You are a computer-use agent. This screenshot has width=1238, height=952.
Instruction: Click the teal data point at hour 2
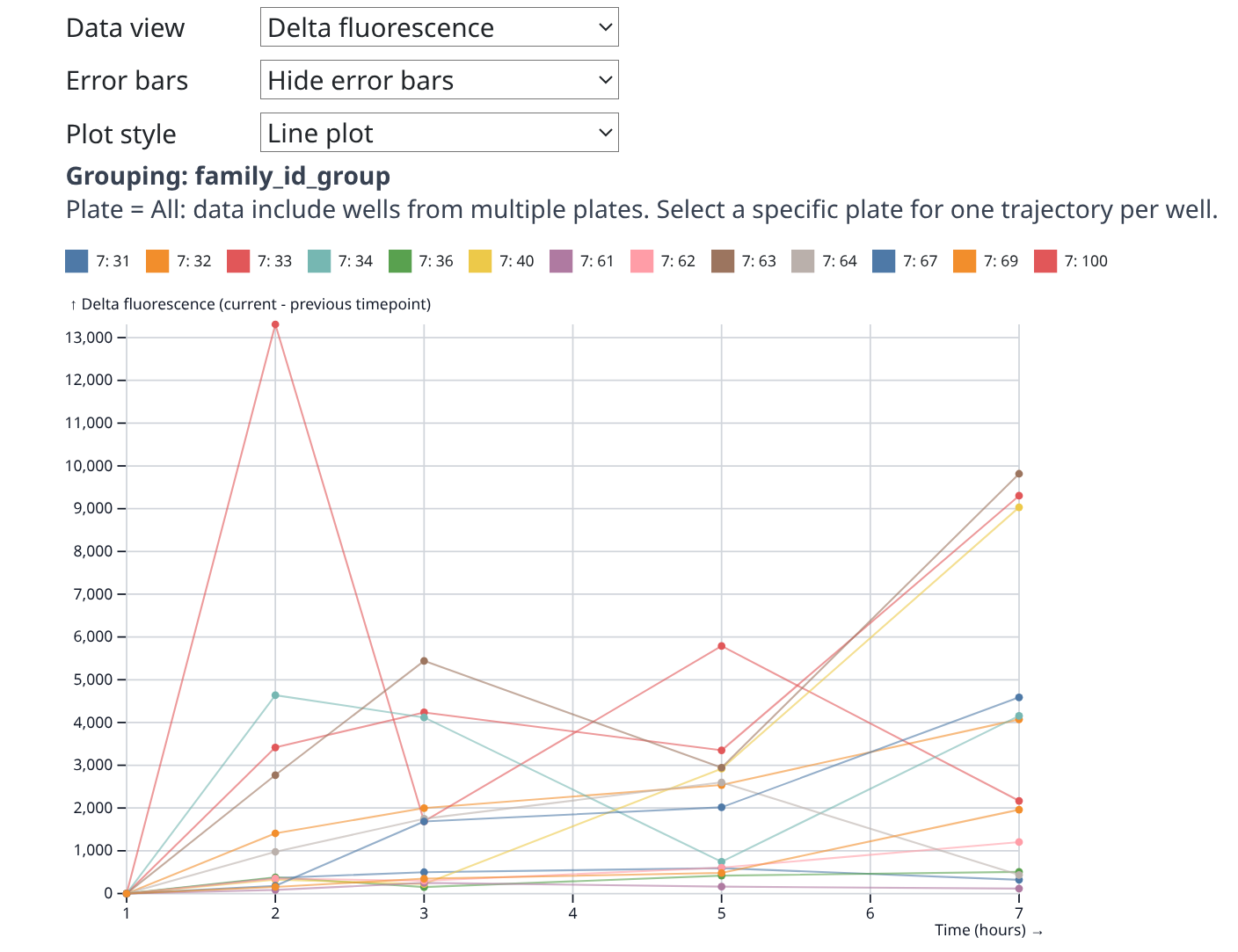pos(275,695)
